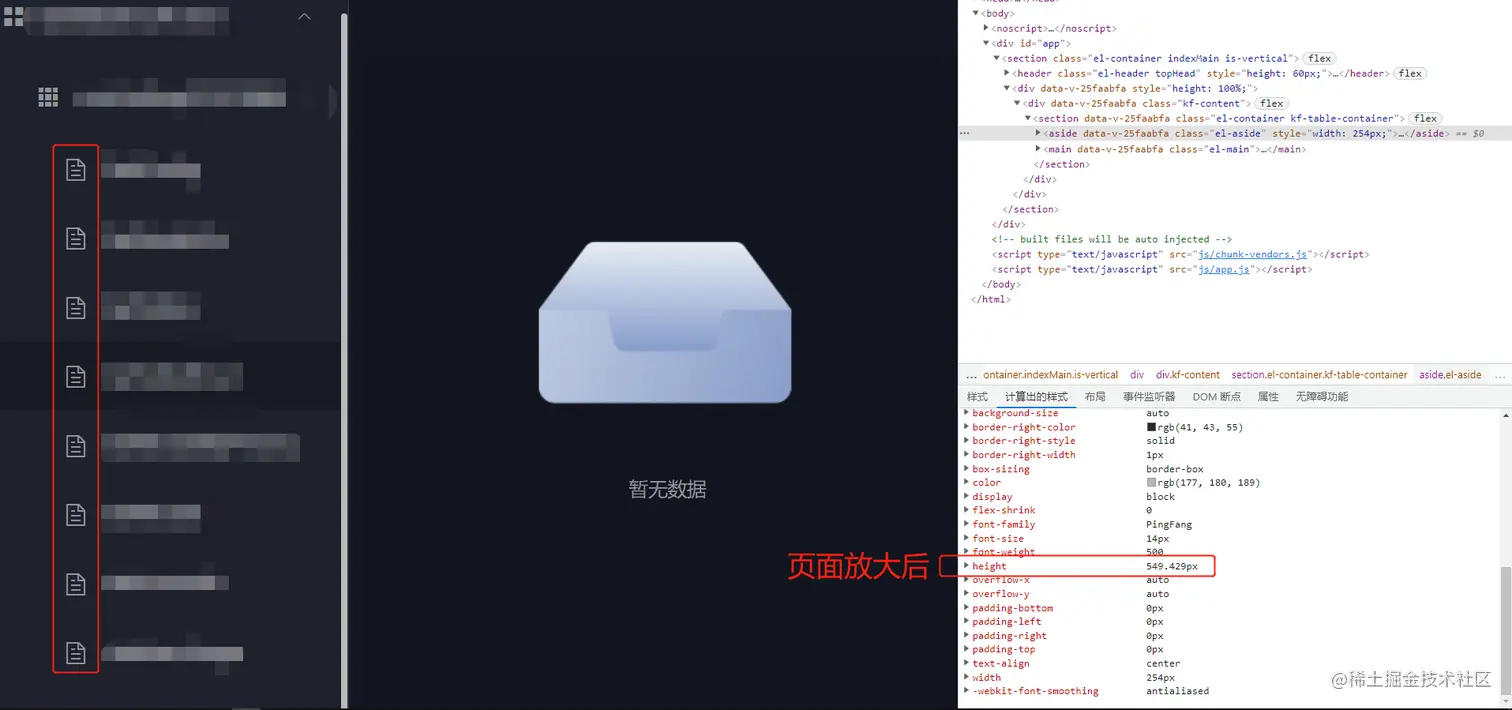Click the padding-bottom property name

coord(1012,608)
